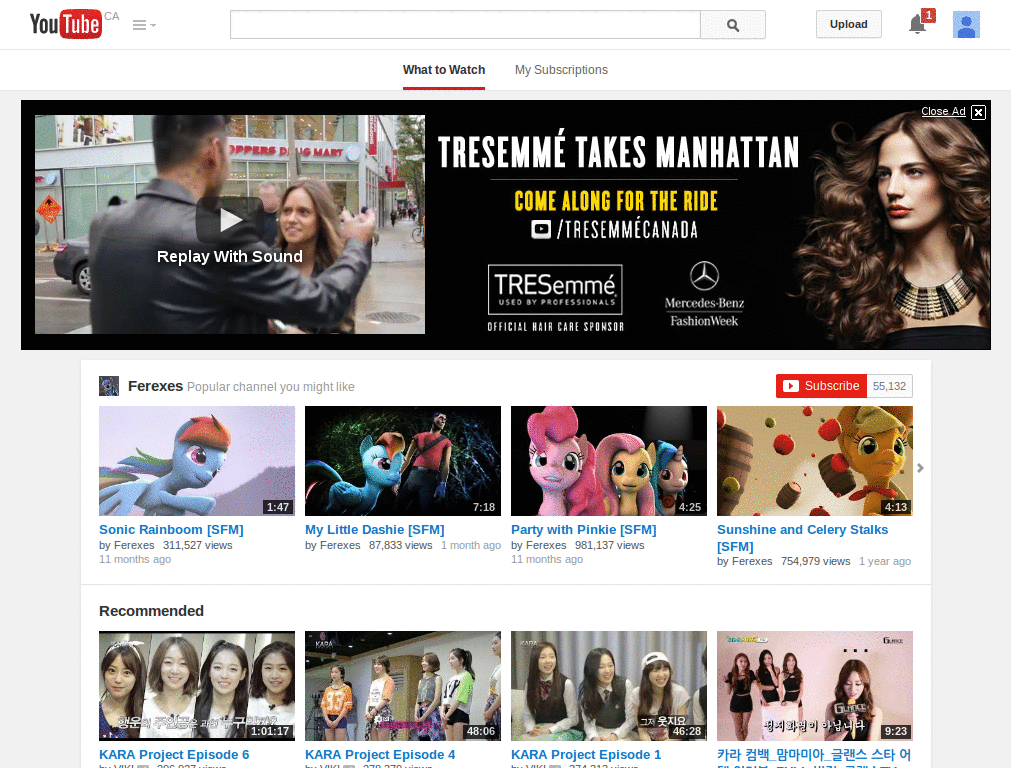Select the What to Watch tab
The image size is (1024, 768).
coord(444,70)
